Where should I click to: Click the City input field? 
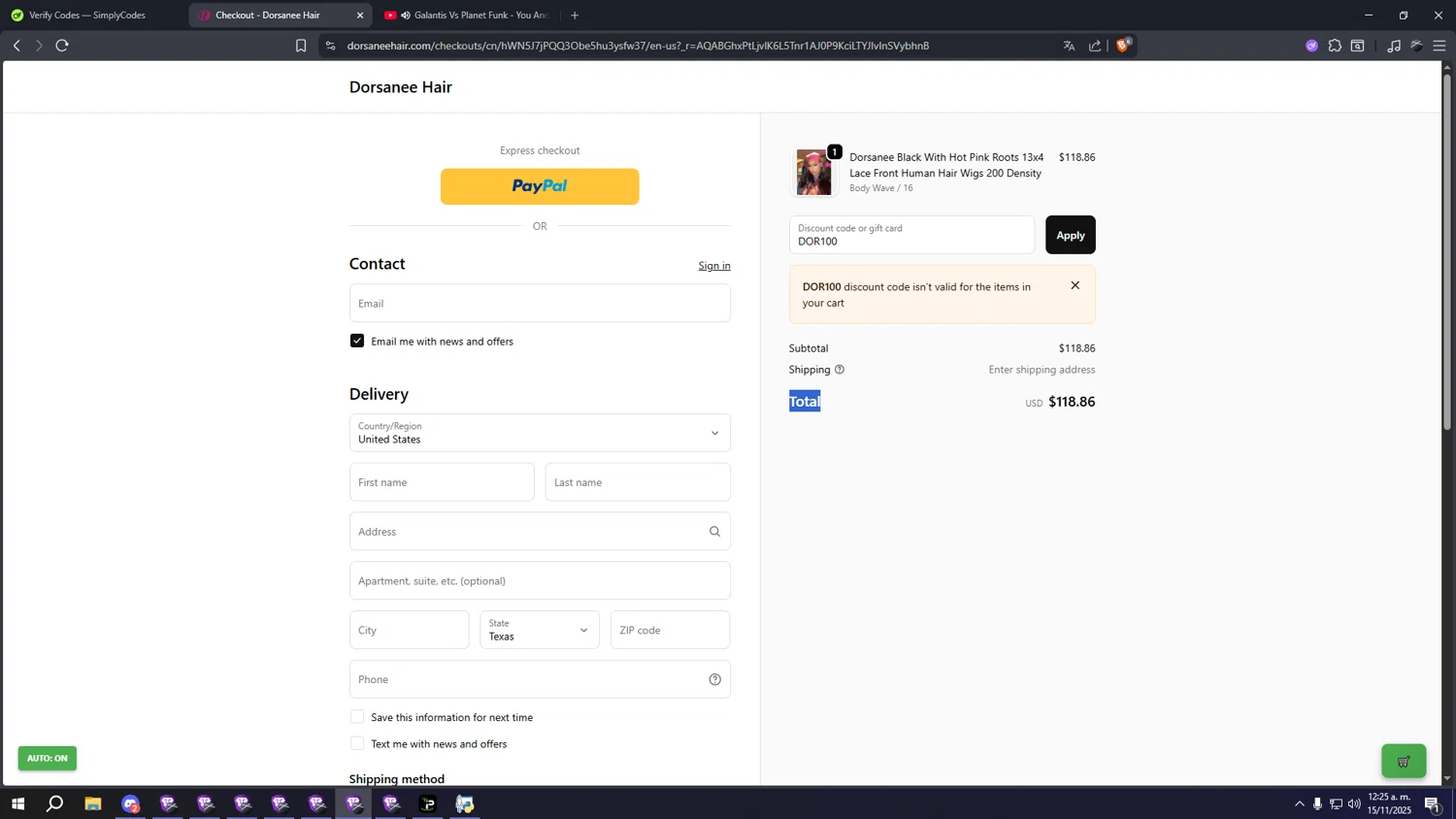tap(409, 630)
